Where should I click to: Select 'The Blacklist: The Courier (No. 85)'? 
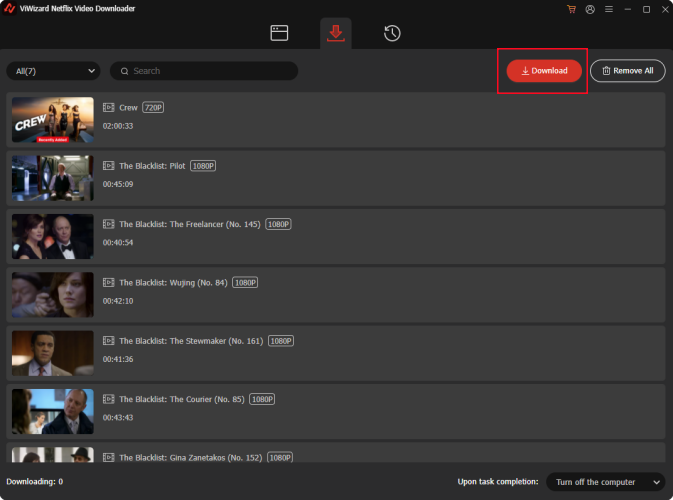point(182,400)
